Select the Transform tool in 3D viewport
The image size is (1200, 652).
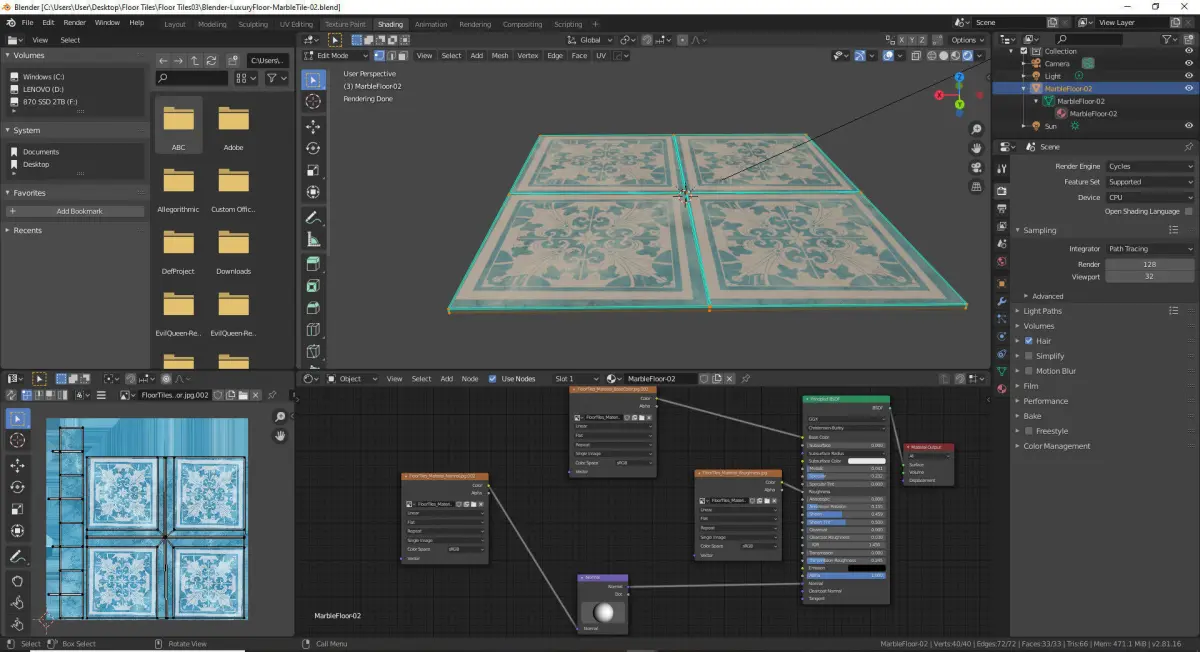click(x=313, y=192)
